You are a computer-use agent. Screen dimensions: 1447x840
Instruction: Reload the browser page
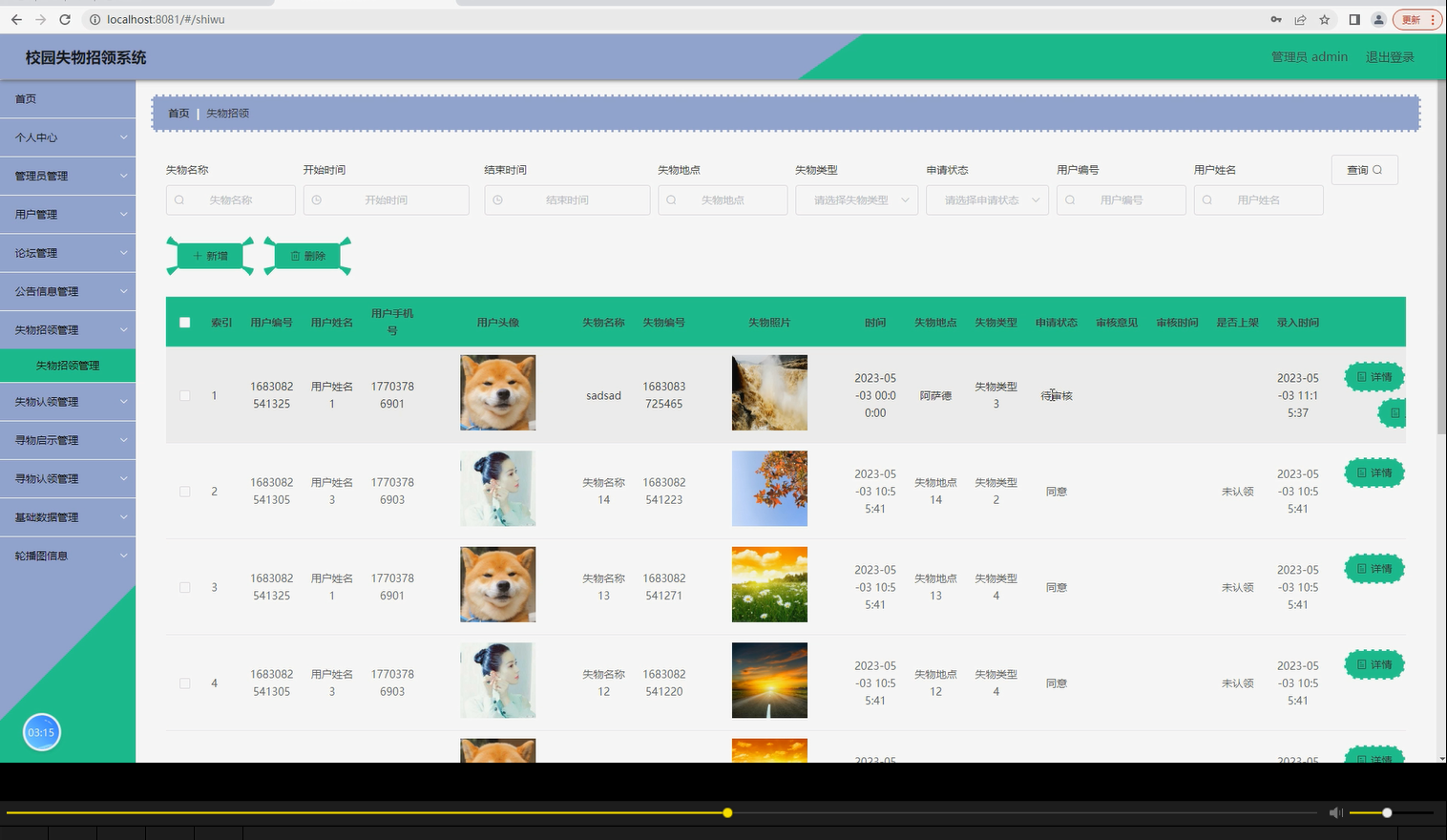coord(65,19)
